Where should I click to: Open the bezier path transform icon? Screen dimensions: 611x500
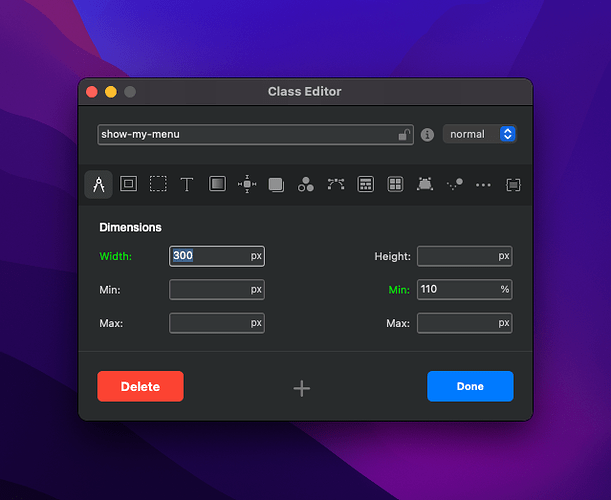coord(336,184)
